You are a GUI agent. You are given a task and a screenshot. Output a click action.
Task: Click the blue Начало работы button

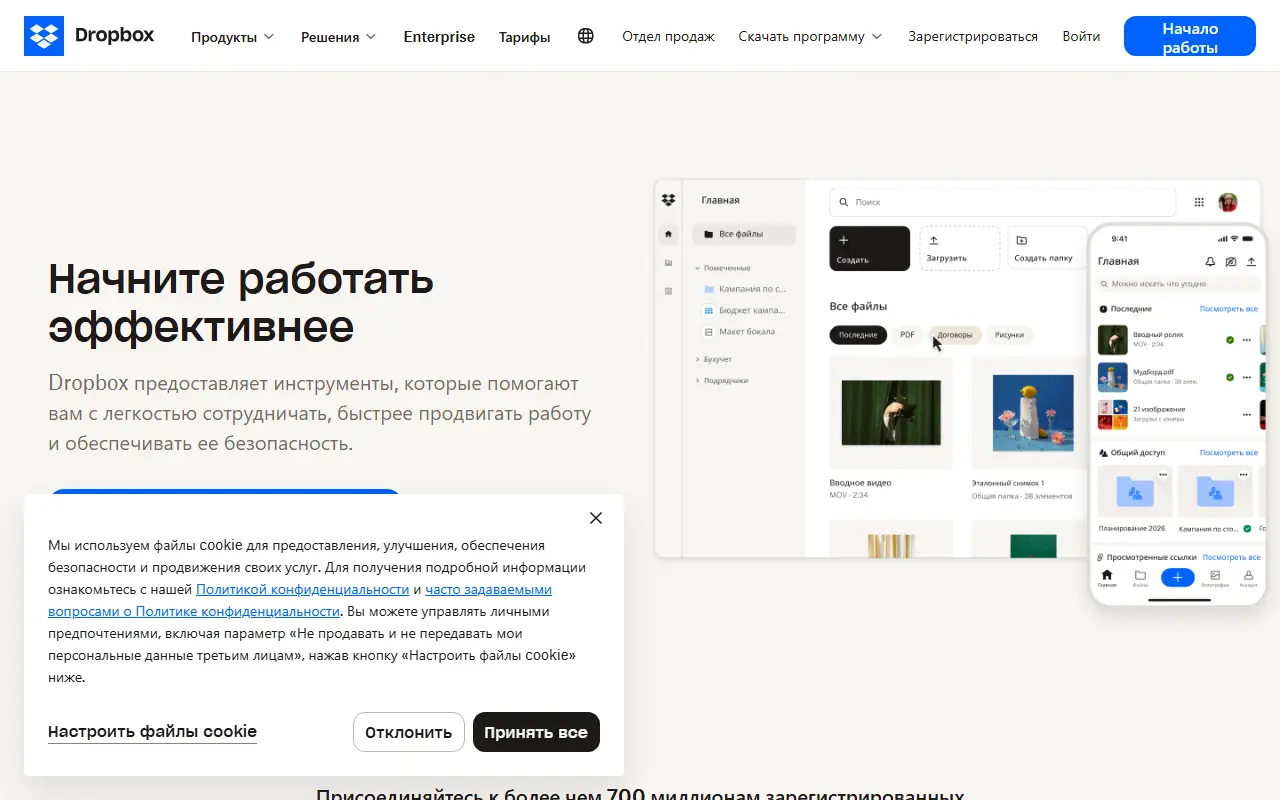point(1190,36)
